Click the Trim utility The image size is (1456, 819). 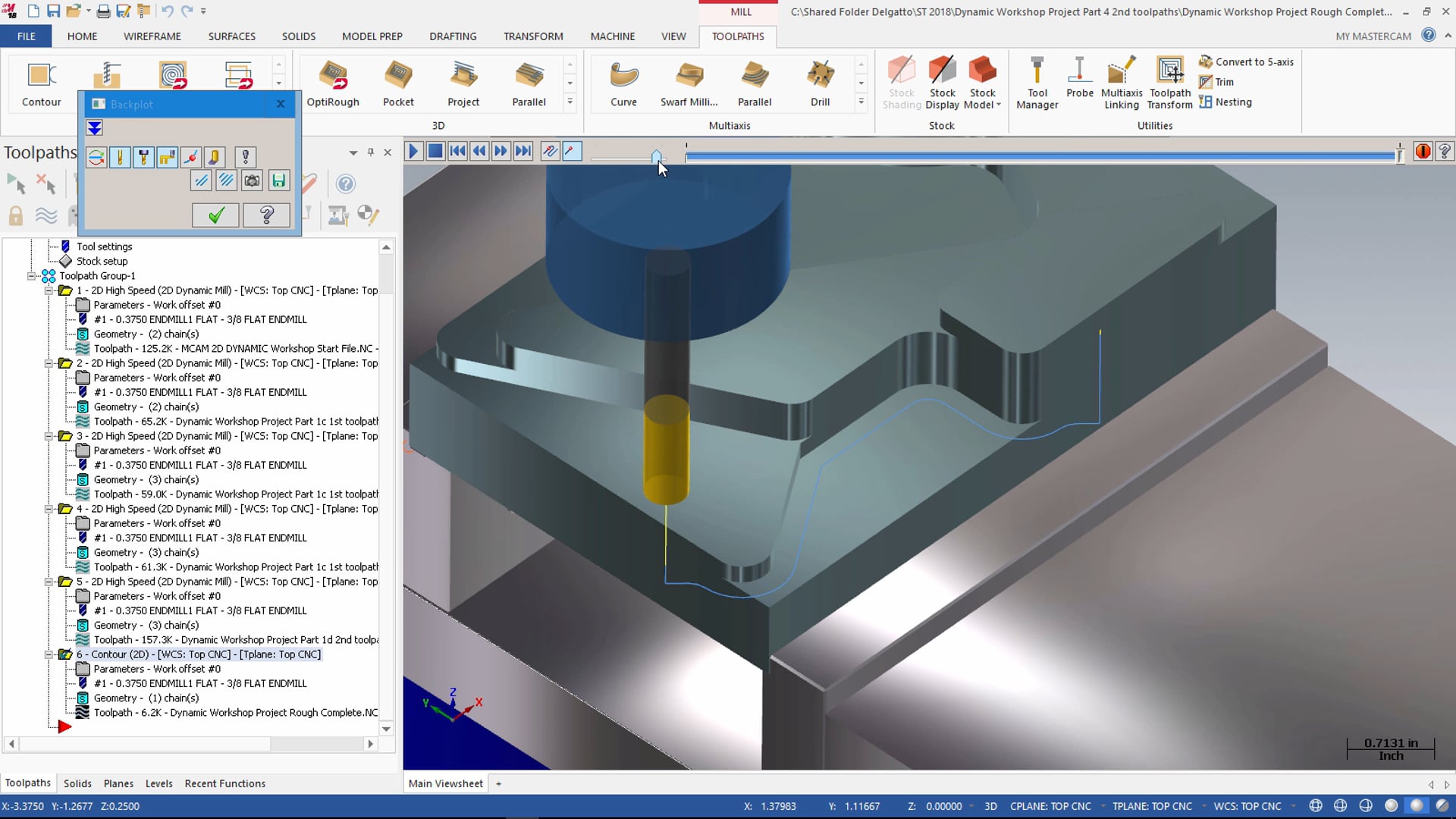click(1216, 82)
